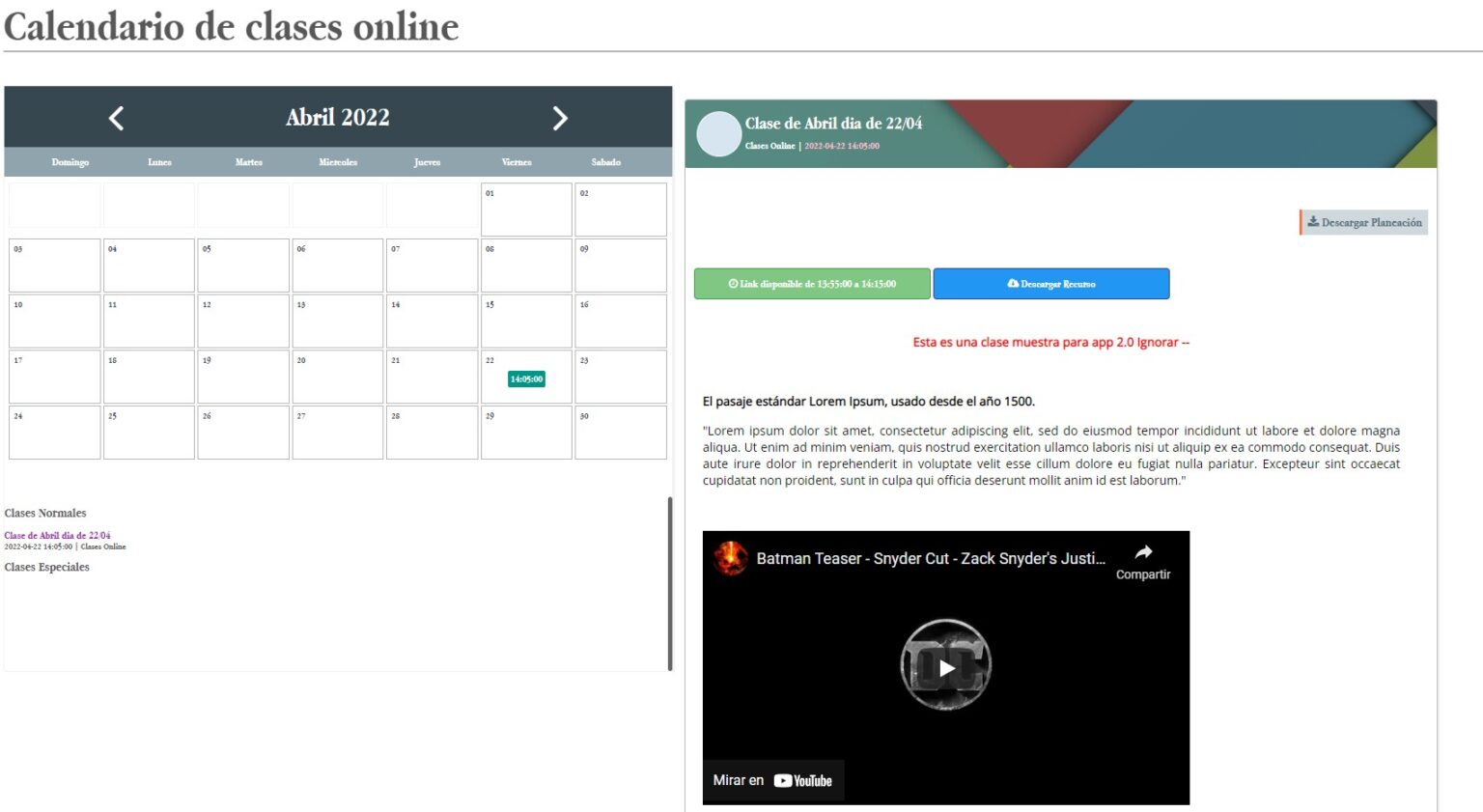The height and width of the screenshot is (812, 1483).
Task: Click the YouTube logo in Mirar en bar
Action: point(804,780)
